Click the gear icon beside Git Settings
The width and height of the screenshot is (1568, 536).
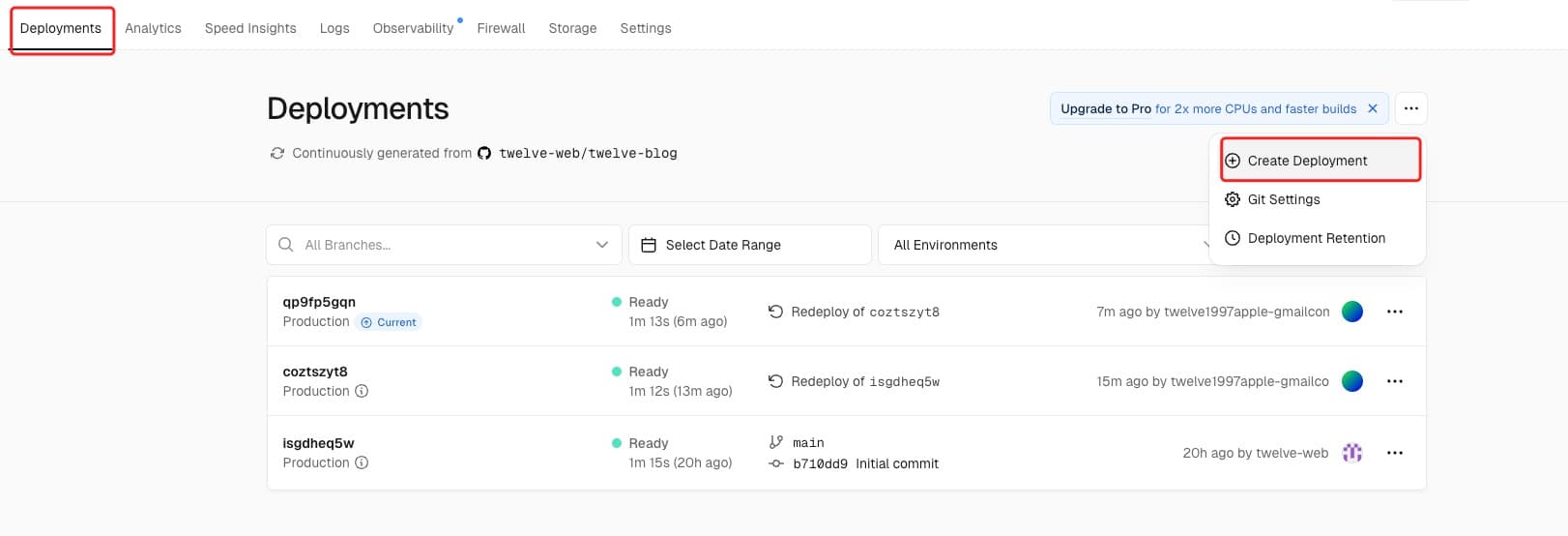[1233, 199]
